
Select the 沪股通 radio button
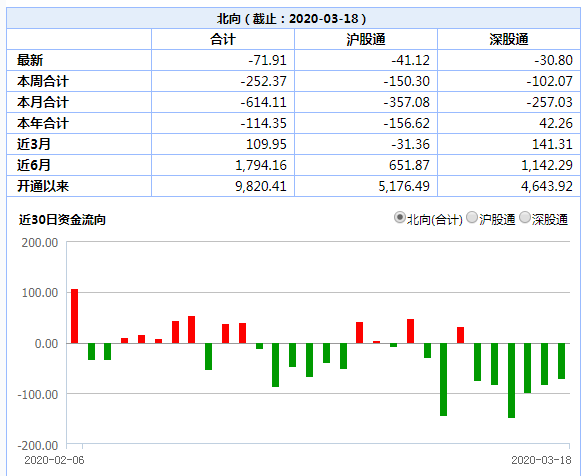[x=472, y=218]
